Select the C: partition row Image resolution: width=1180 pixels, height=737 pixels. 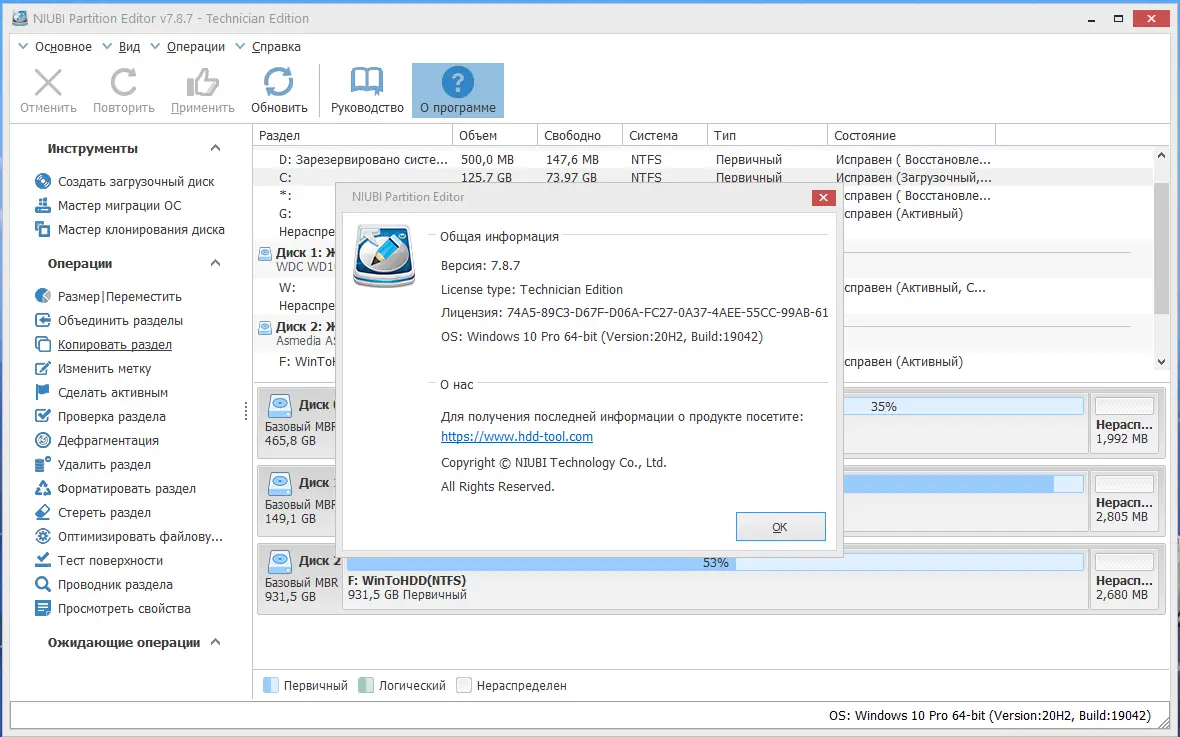702,178
